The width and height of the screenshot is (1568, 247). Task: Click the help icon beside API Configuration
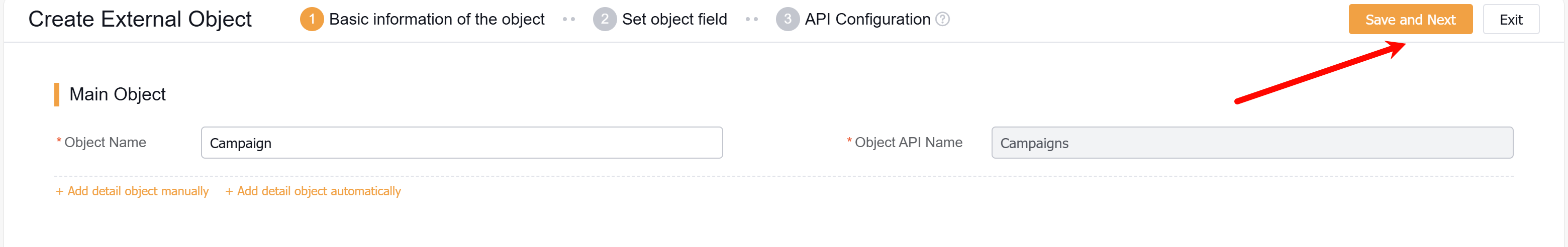(x=942, y=20)
